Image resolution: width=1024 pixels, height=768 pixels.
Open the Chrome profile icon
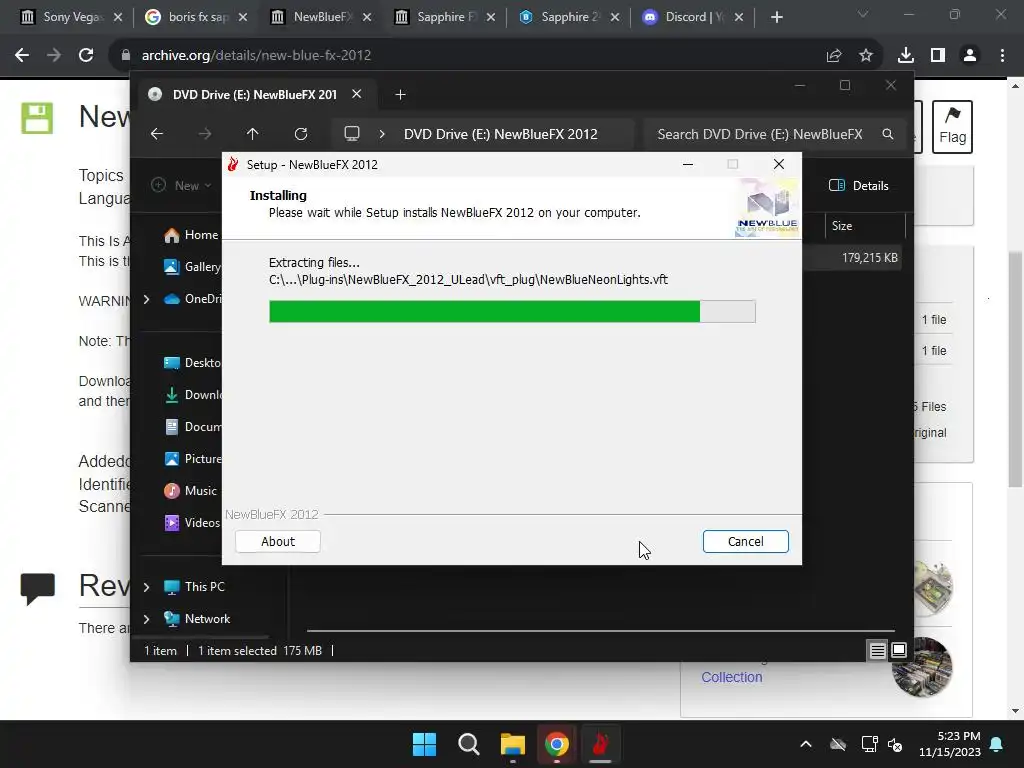(x=970, y=56)
